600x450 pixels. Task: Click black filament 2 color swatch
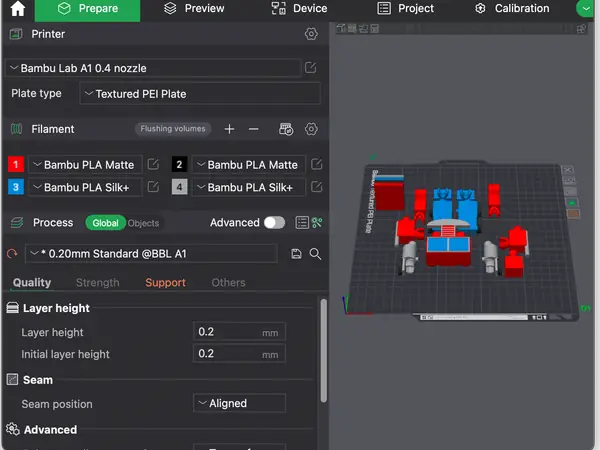[x=179, y=165]
